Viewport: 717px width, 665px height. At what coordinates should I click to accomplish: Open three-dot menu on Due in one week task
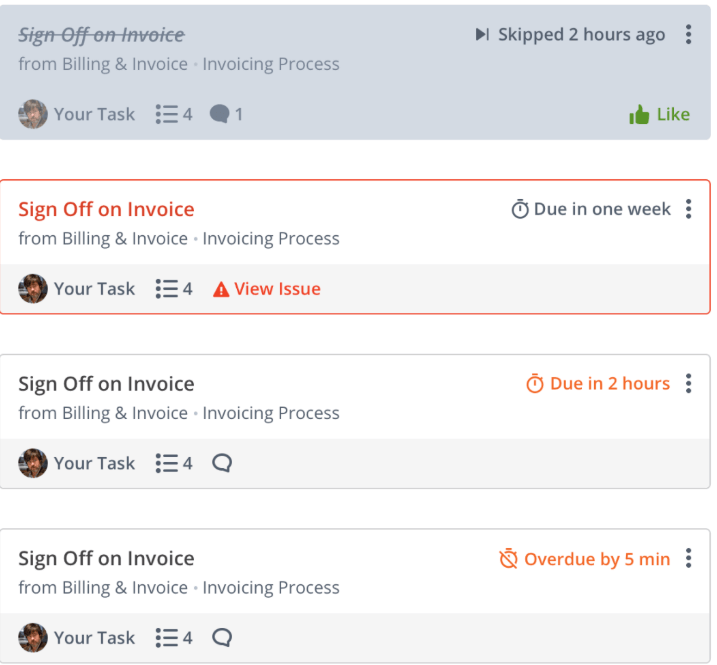(688, 209)
